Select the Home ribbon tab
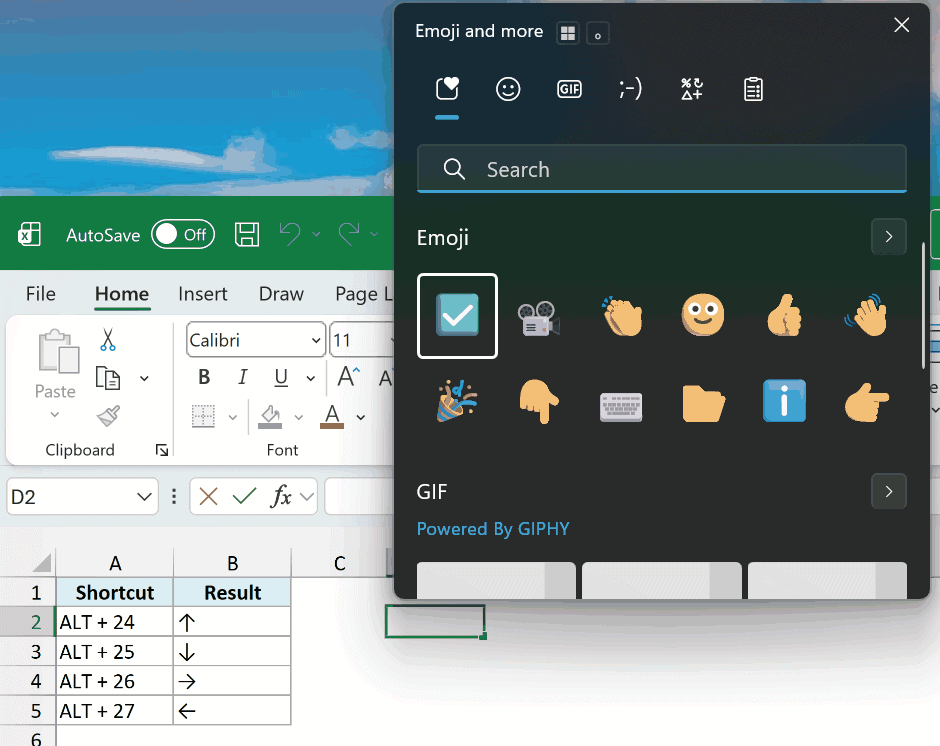The height and width of the screenshot is (746, 940). click(x=122, y=294)
